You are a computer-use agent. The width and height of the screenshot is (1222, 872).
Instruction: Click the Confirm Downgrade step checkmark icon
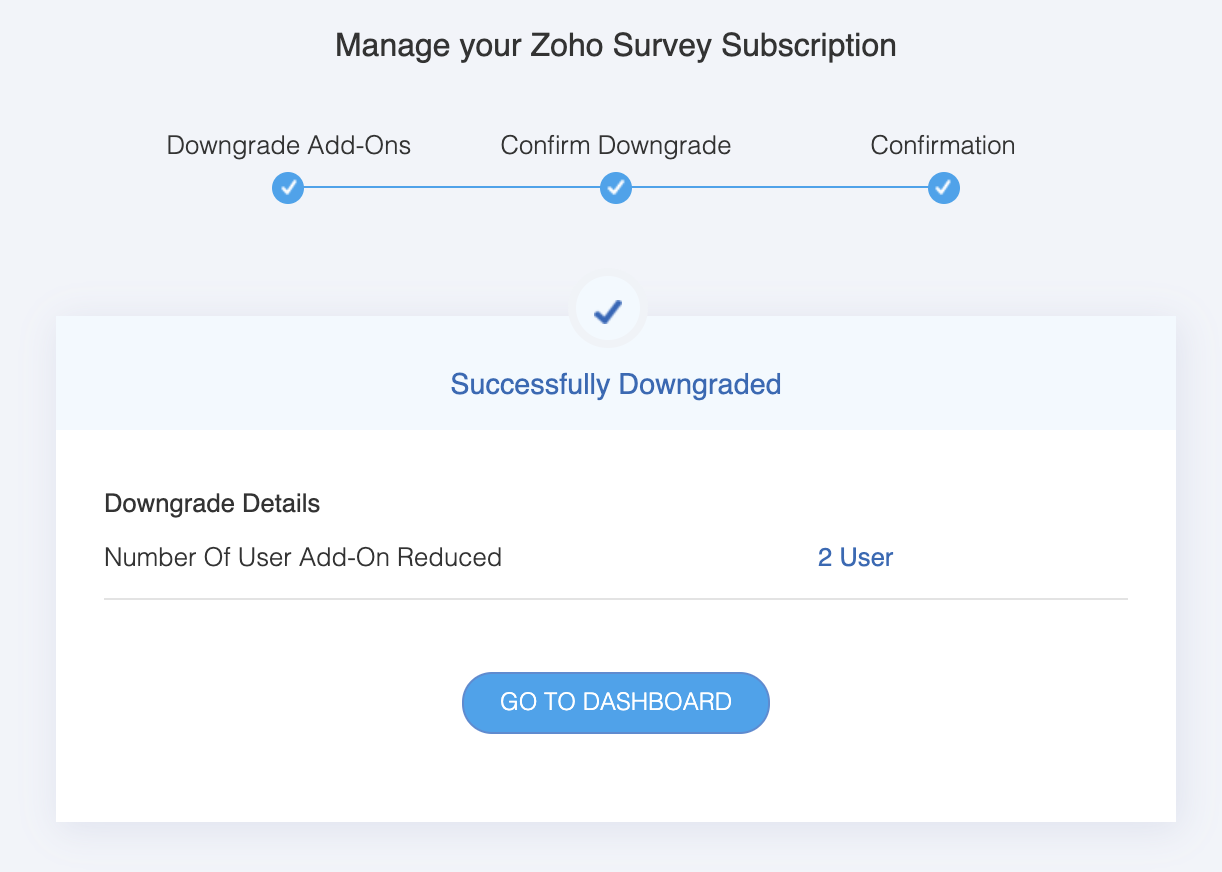[x=616, y=187]
